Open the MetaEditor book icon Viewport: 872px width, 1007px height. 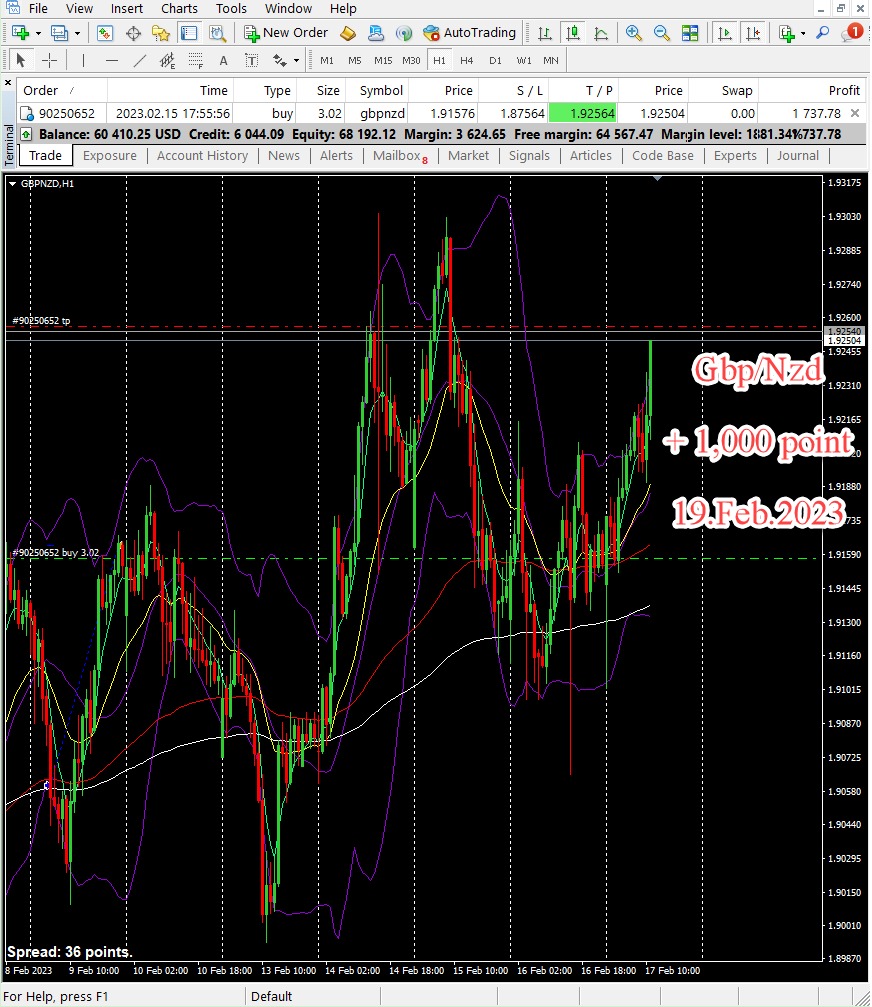click(x=347, y=33)
